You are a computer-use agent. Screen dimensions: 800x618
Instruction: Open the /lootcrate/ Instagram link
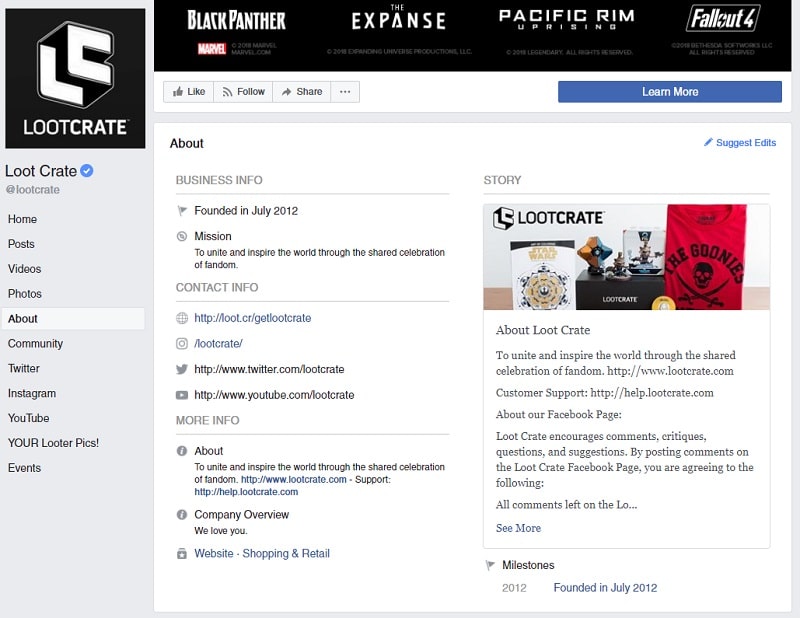218,343
